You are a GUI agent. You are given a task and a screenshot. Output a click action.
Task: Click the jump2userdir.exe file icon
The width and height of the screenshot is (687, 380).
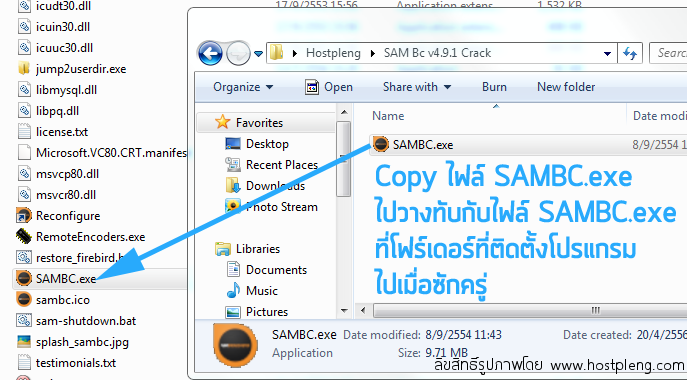coord(24,68)
